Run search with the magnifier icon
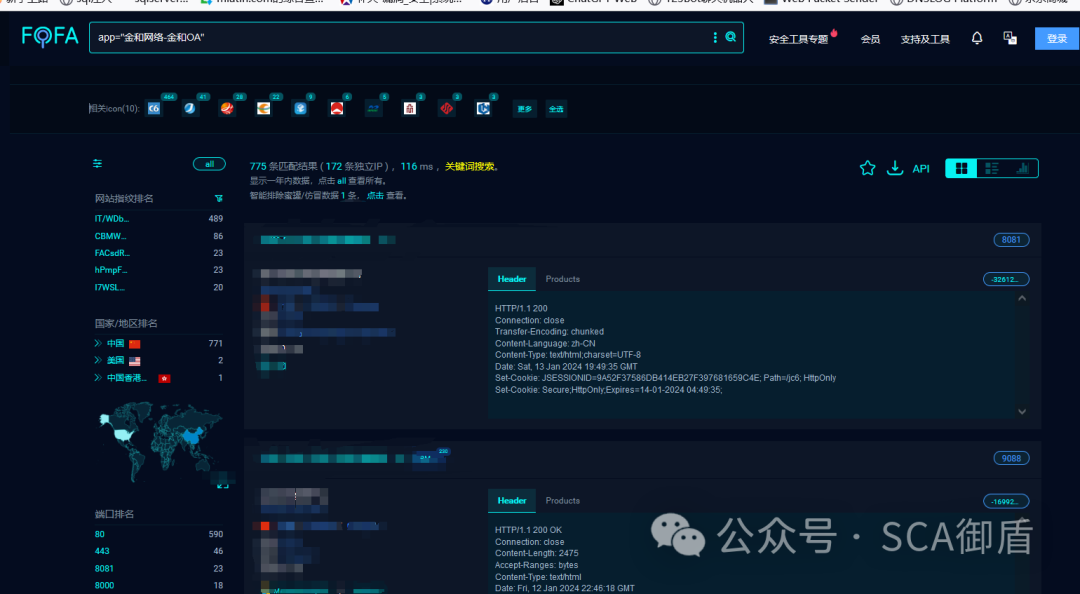This screenshot has height=594, width=1080. click(731, 37)
